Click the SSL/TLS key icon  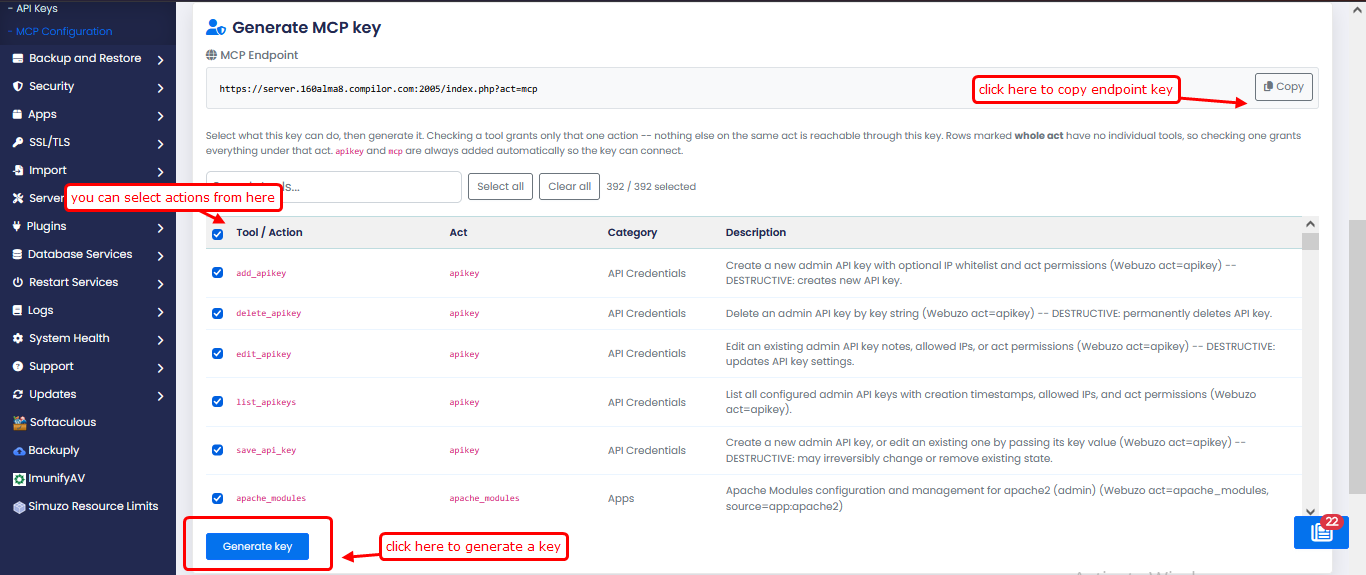[18, 143]
